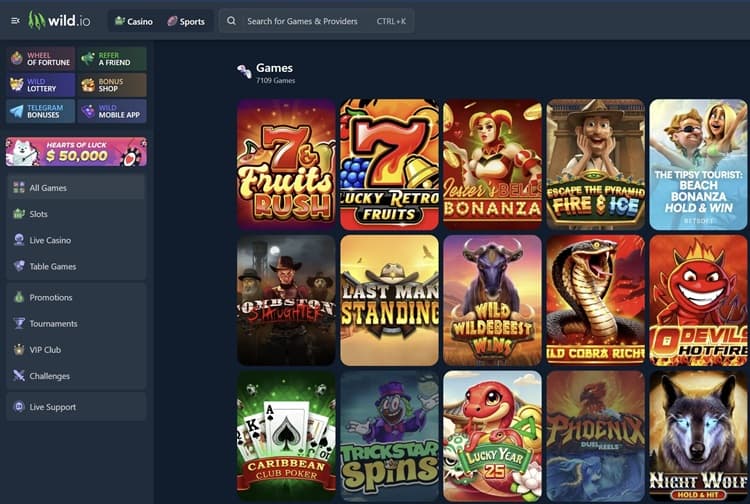Click the Live Casino dealer icon

pos(19,240)
